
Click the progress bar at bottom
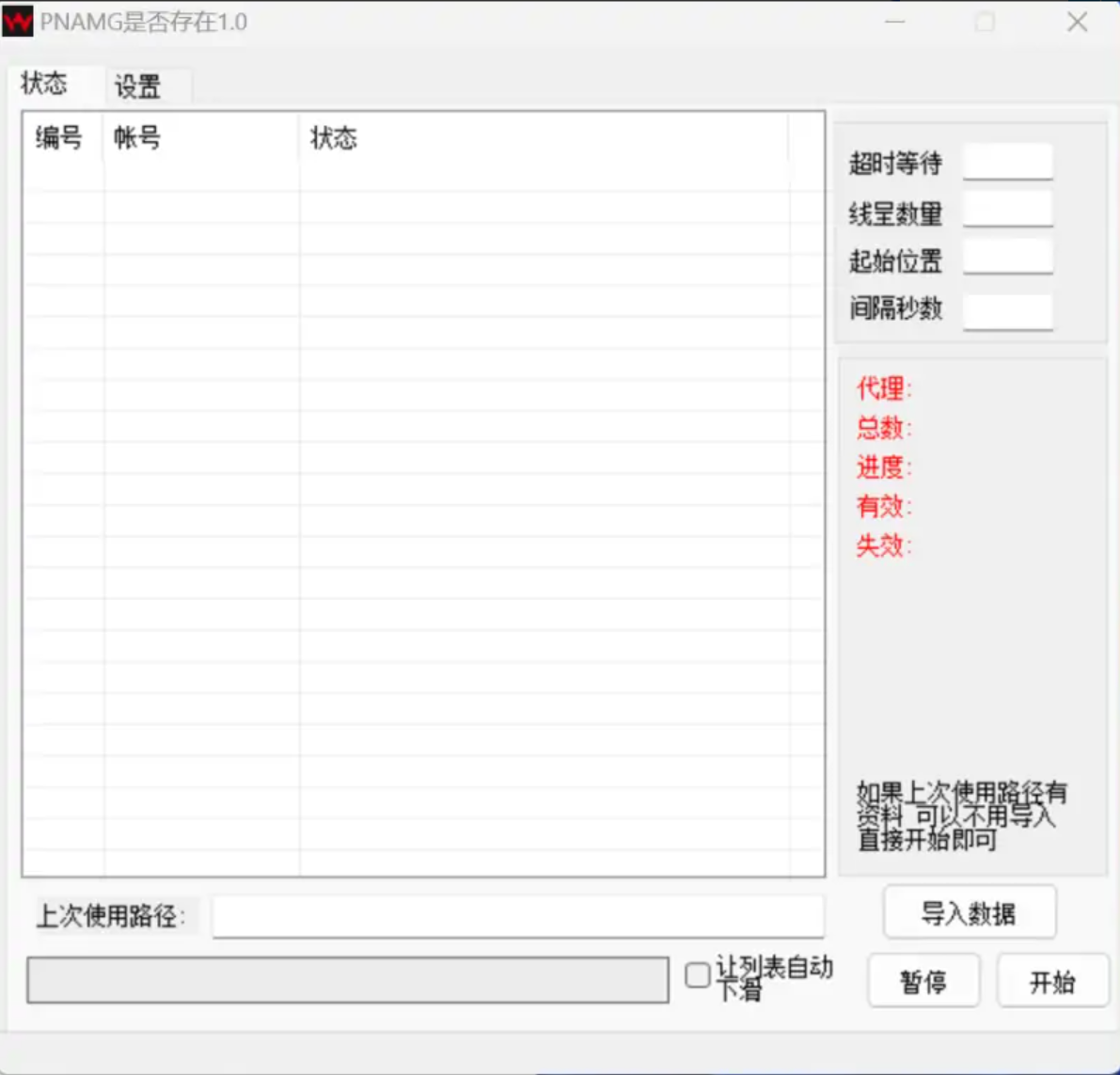coord(348,980)
